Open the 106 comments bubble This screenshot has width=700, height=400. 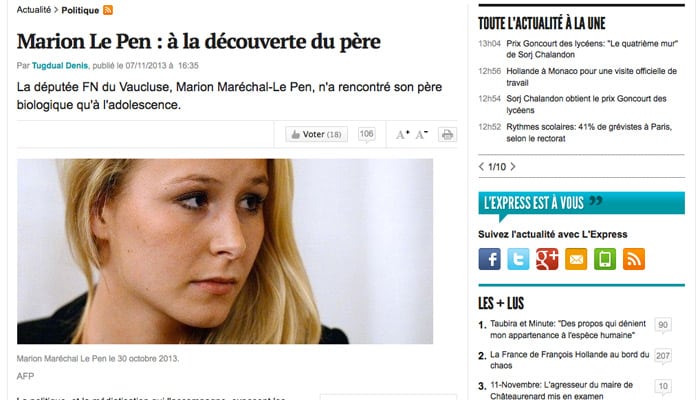tap(367, 134)
